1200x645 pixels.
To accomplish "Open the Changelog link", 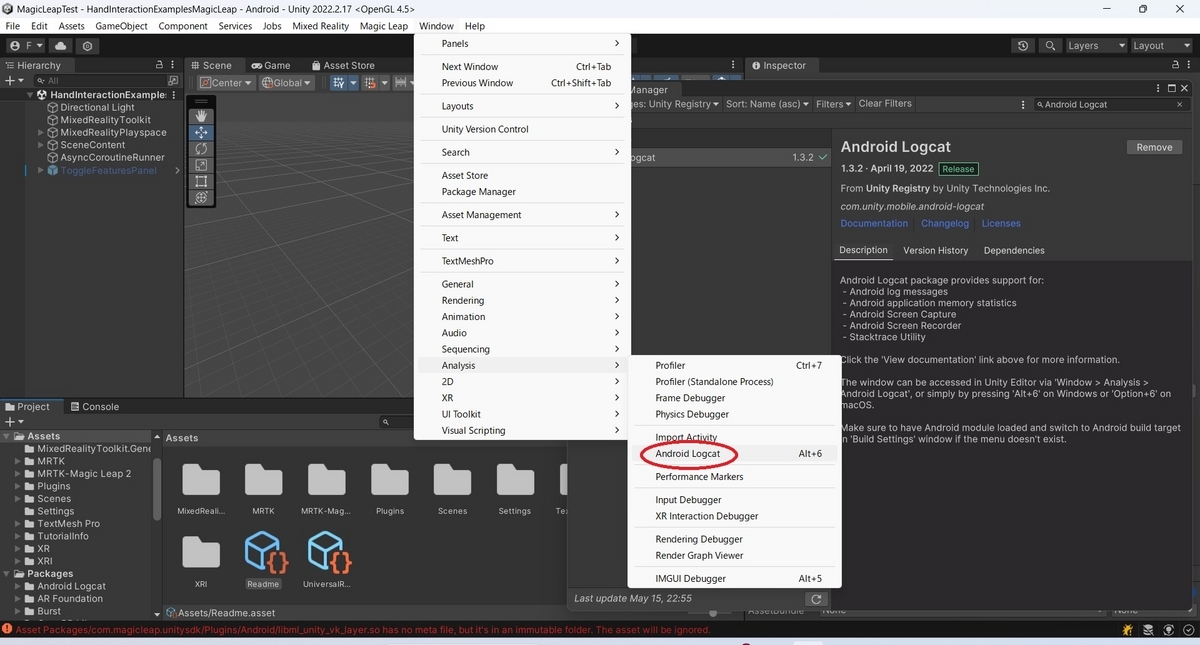I will pos(945,223).
